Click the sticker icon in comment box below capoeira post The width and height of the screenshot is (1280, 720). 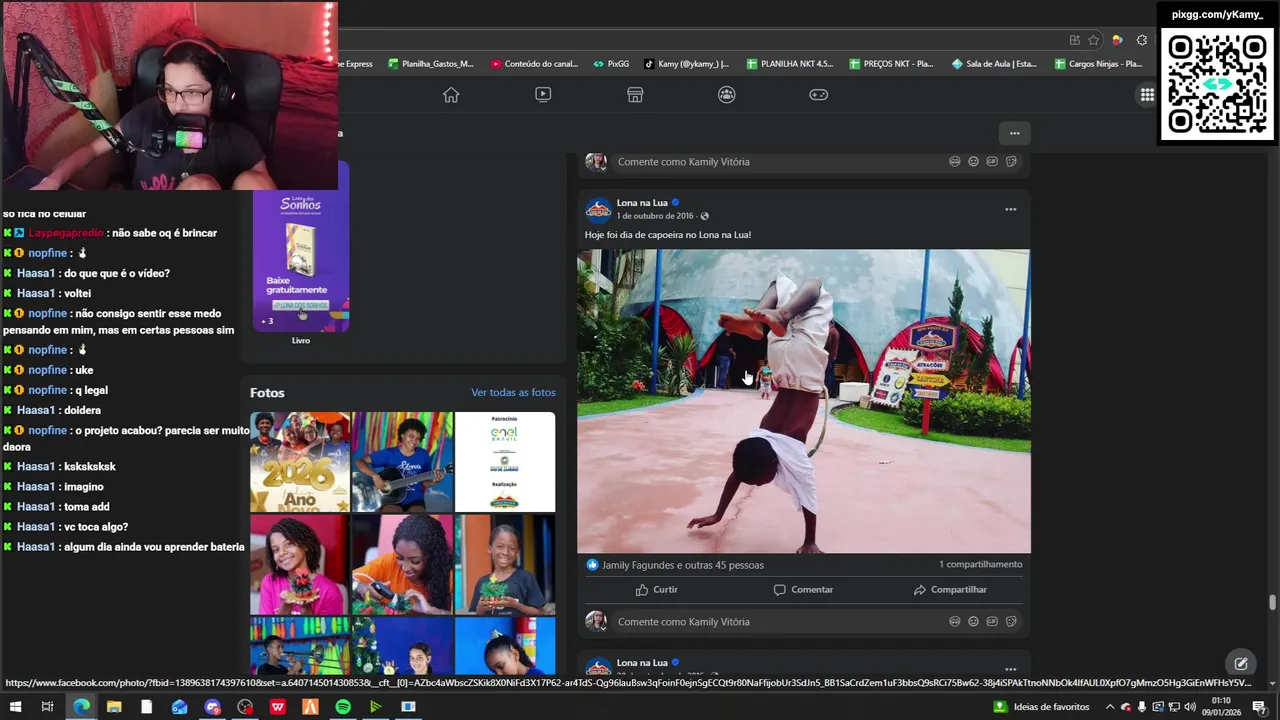tap(1011, 622)
